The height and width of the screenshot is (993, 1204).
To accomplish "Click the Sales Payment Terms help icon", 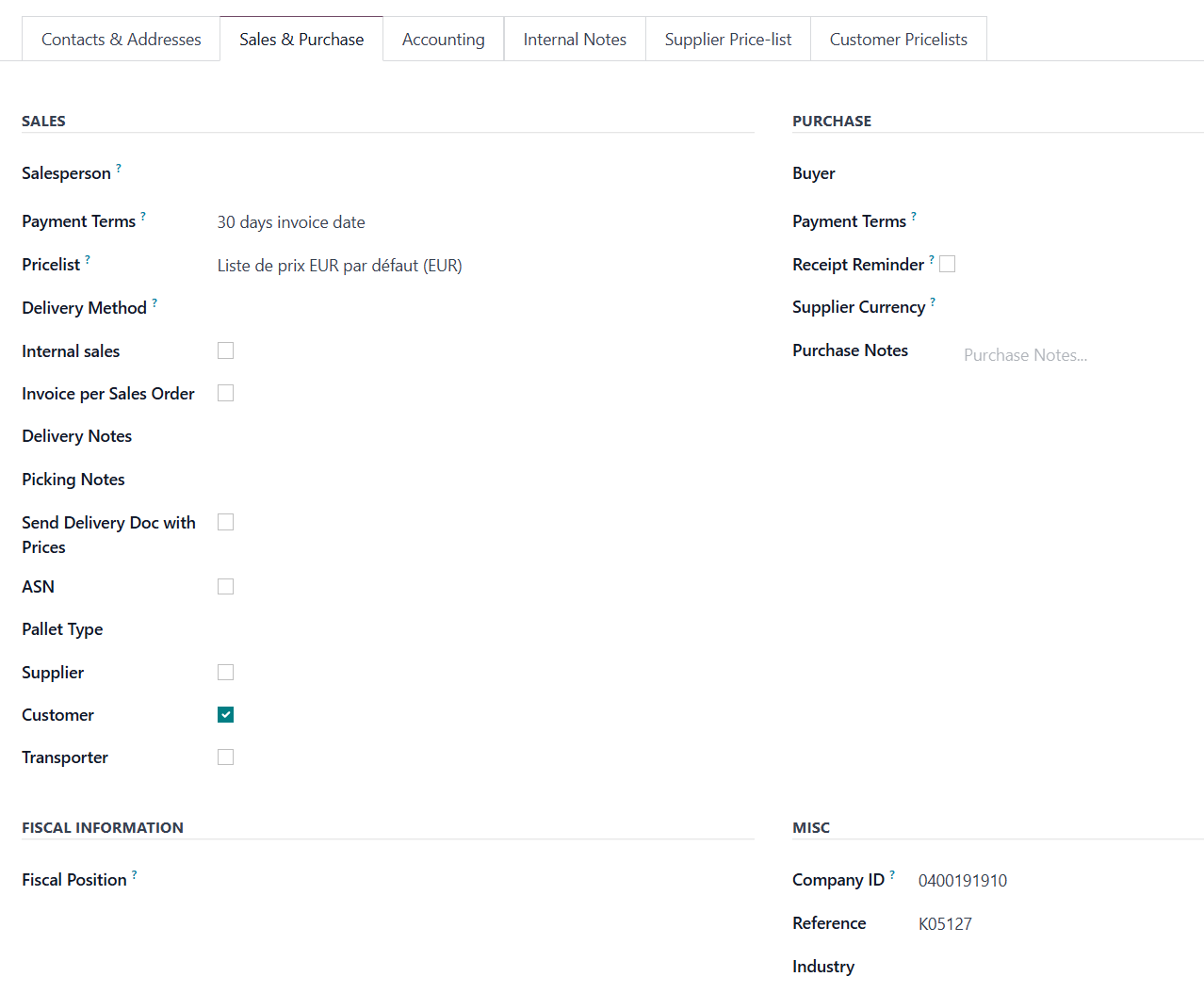I will coord(143,217).
